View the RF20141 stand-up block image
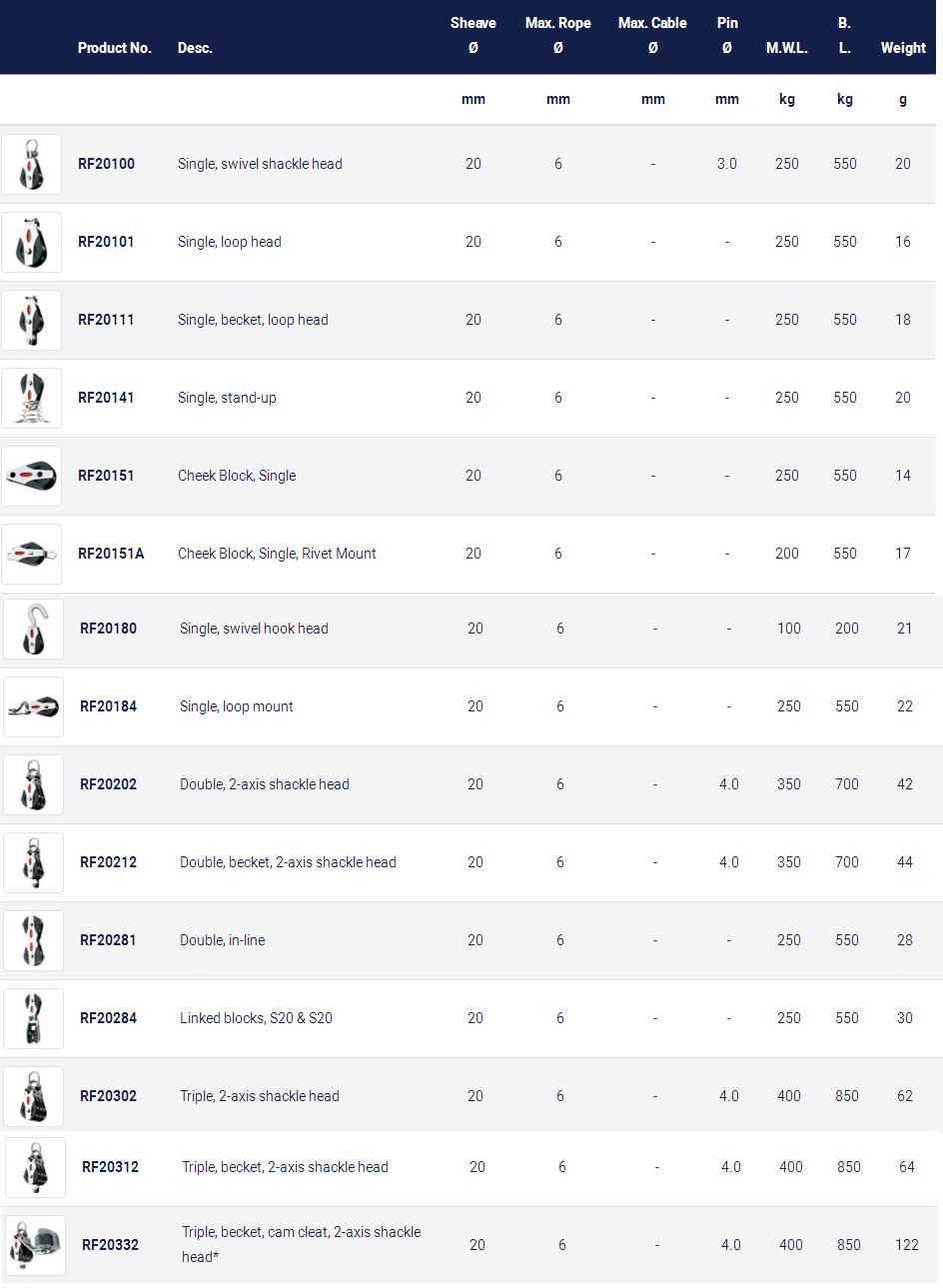Image resolution: width=943 pixels, height=1288 pixels. (x=31, y=398)
